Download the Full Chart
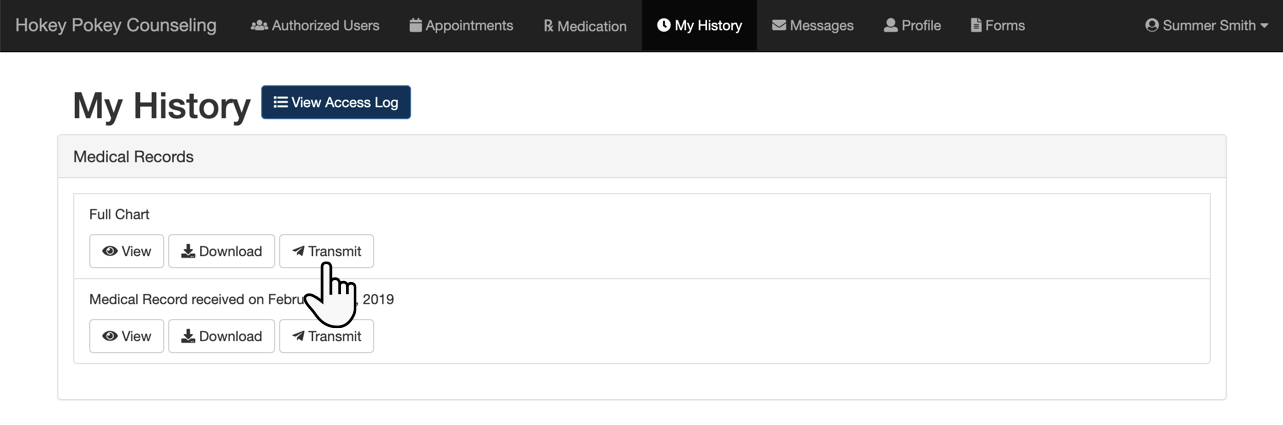The image size is (1283, 425). 221,251
